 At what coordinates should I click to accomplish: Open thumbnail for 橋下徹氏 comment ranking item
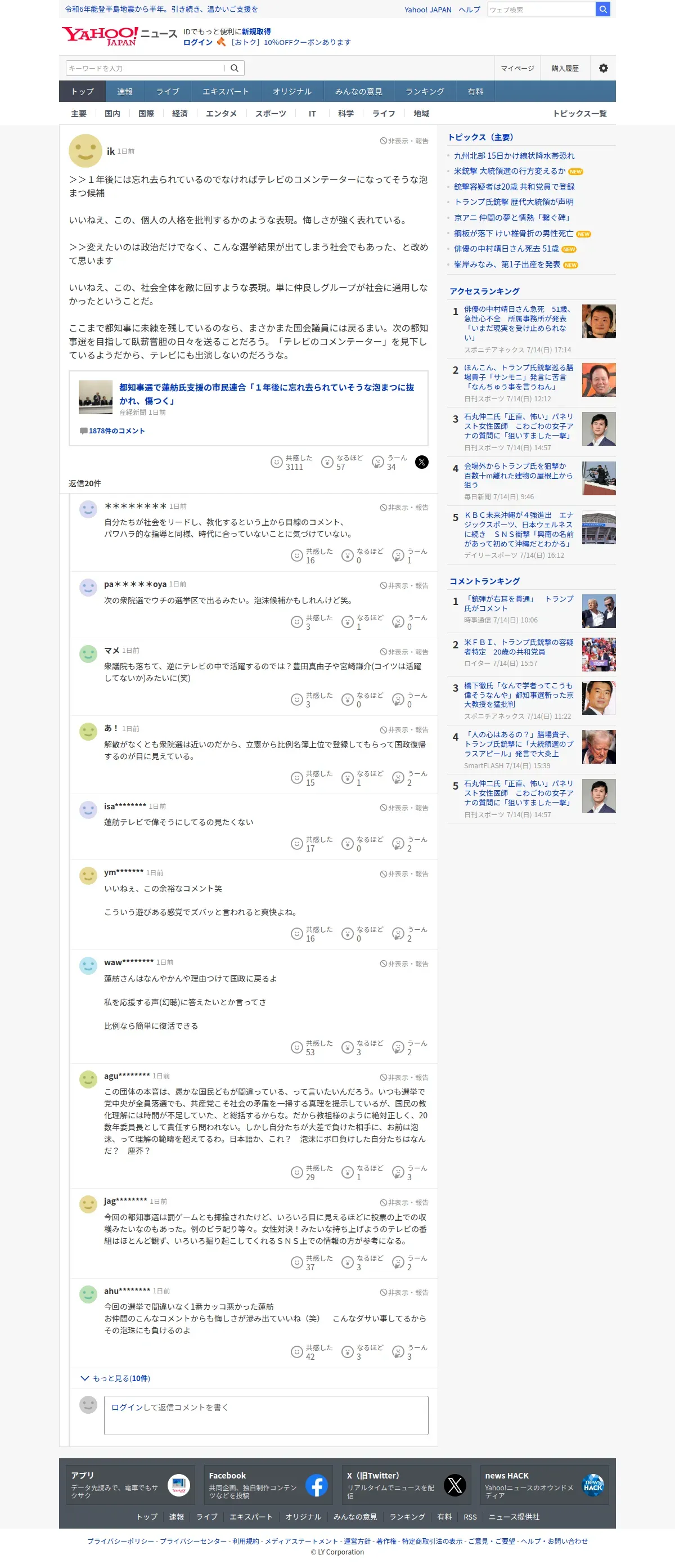click(598, 697)
